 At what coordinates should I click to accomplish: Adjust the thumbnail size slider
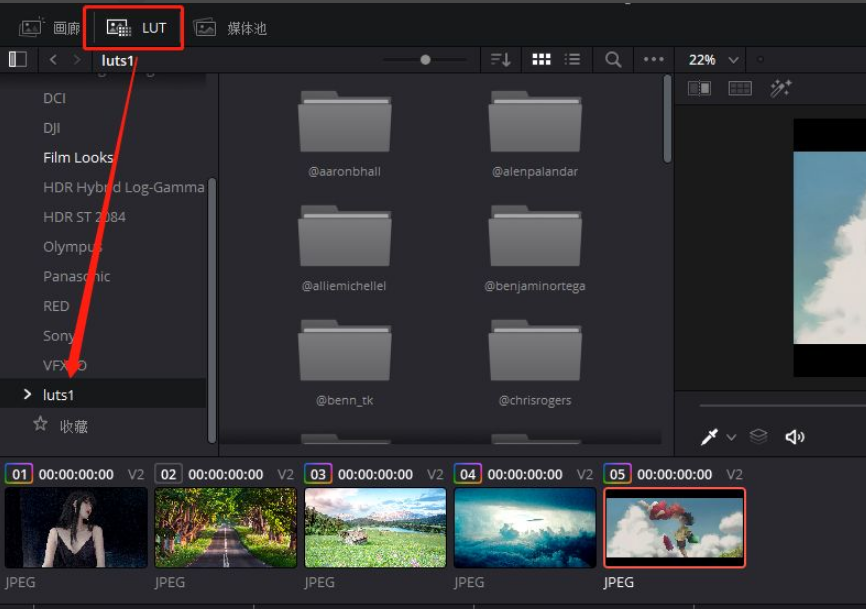[x=425, y=60]
